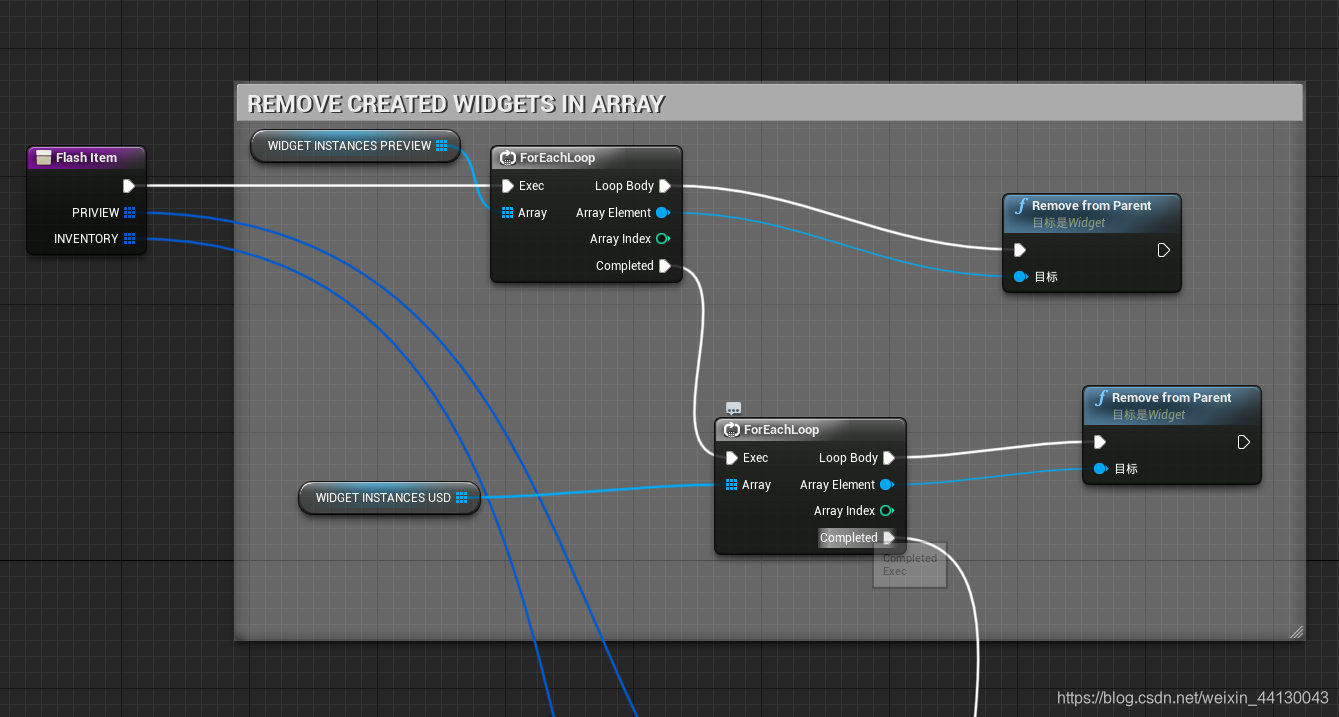Image resolution: width=1339 pixels, height=717 pixels.
Task: Click lower Remove from Parent exec output pin
Action: [1244, 442]
